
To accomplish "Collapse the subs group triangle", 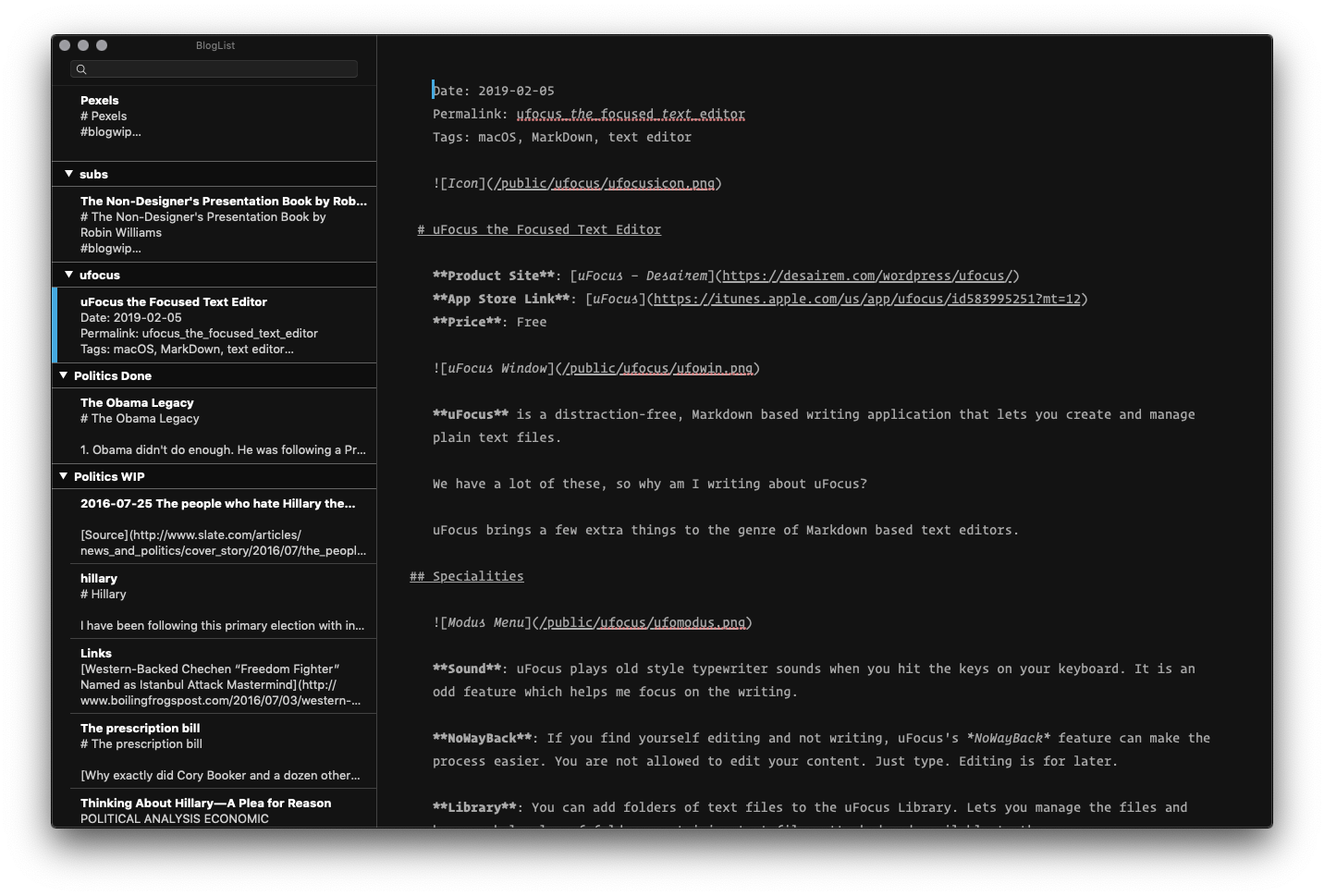I will [68, 174].
